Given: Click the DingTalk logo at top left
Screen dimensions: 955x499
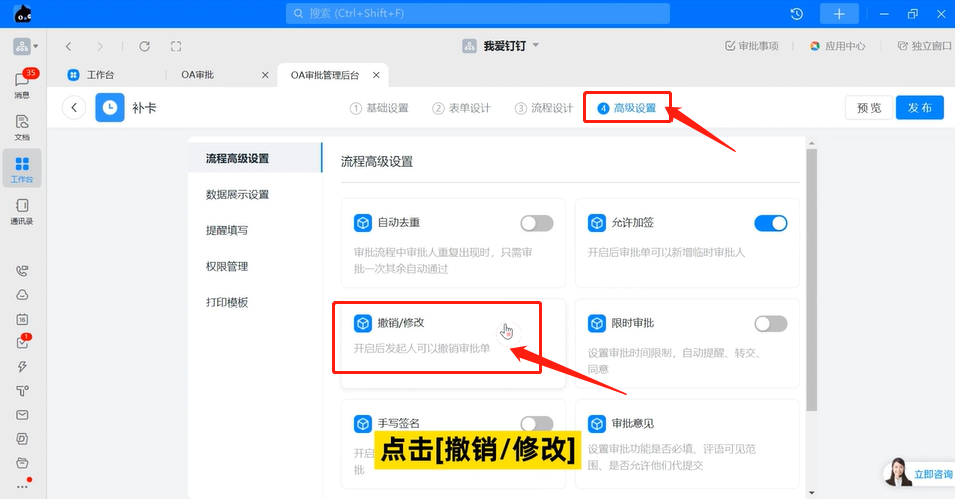Looking at the screenshot, I should [23, 13].
